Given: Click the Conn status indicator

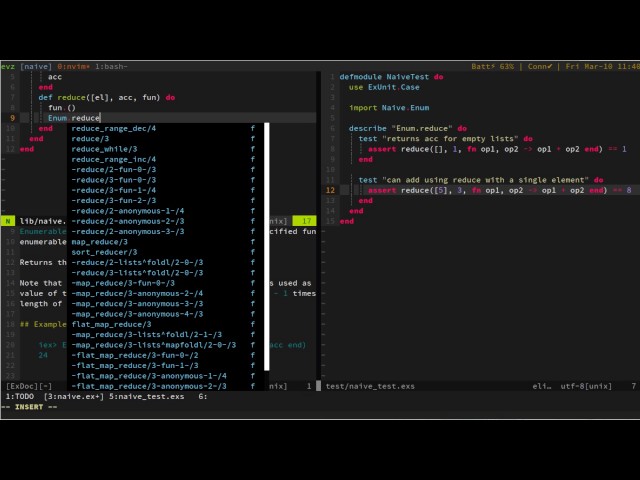Looking at the screenshot, I should 540,67.
